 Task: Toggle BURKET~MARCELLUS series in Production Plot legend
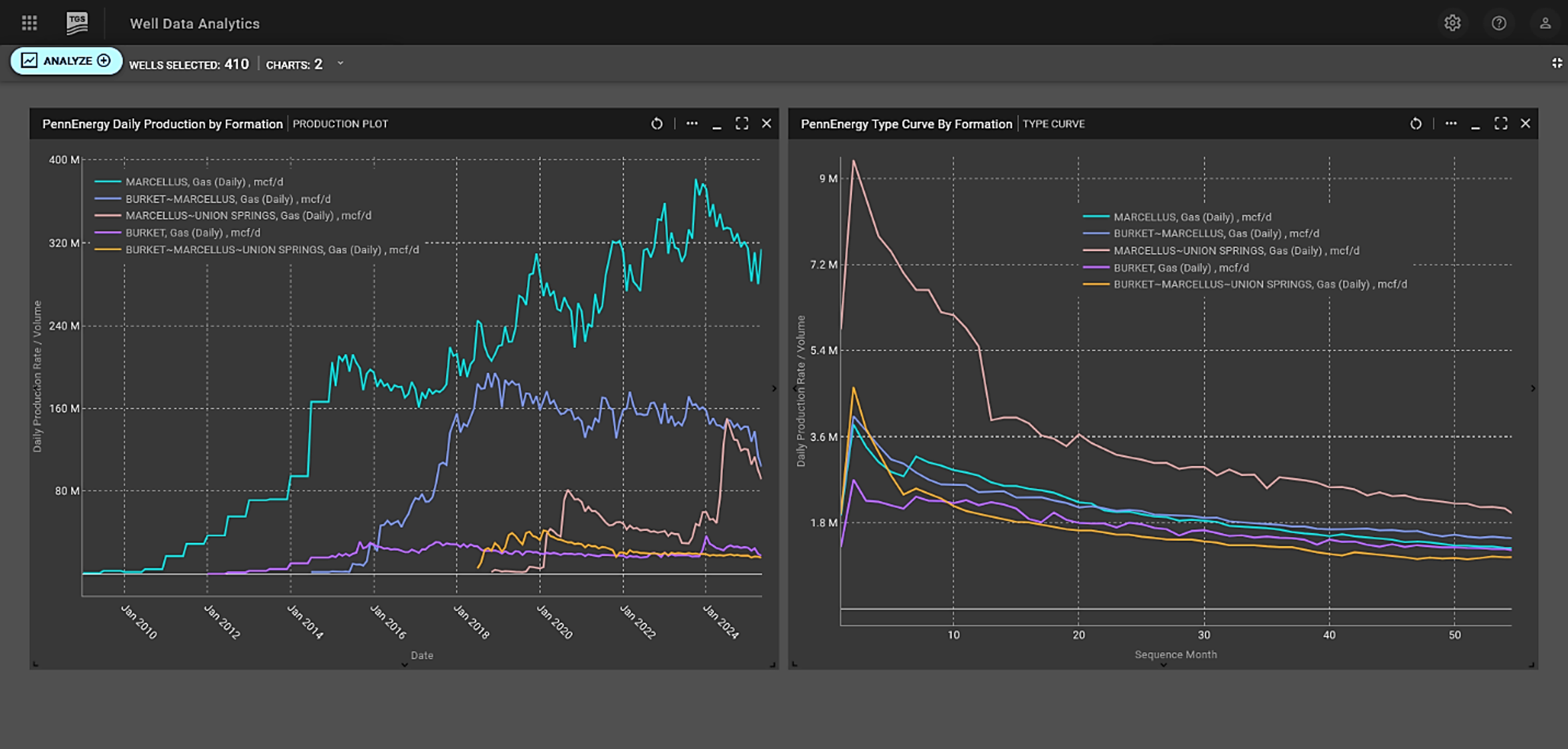click(x=227, y=199)
